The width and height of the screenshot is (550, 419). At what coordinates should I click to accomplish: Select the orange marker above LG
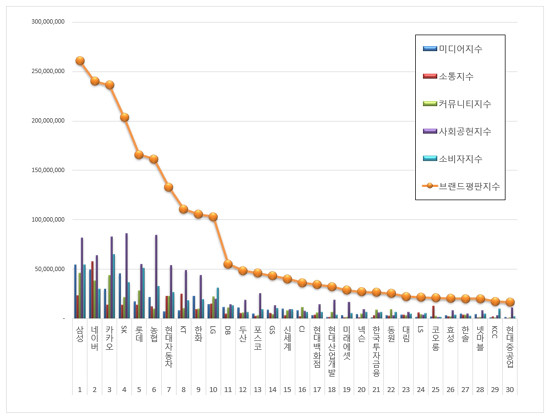click(213, 217)
